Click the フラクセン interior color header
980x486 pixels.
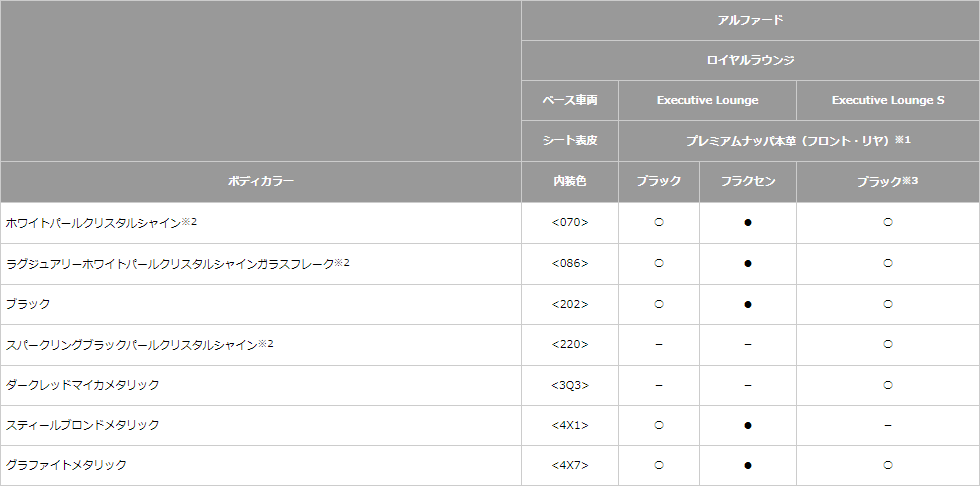(748, 182)
